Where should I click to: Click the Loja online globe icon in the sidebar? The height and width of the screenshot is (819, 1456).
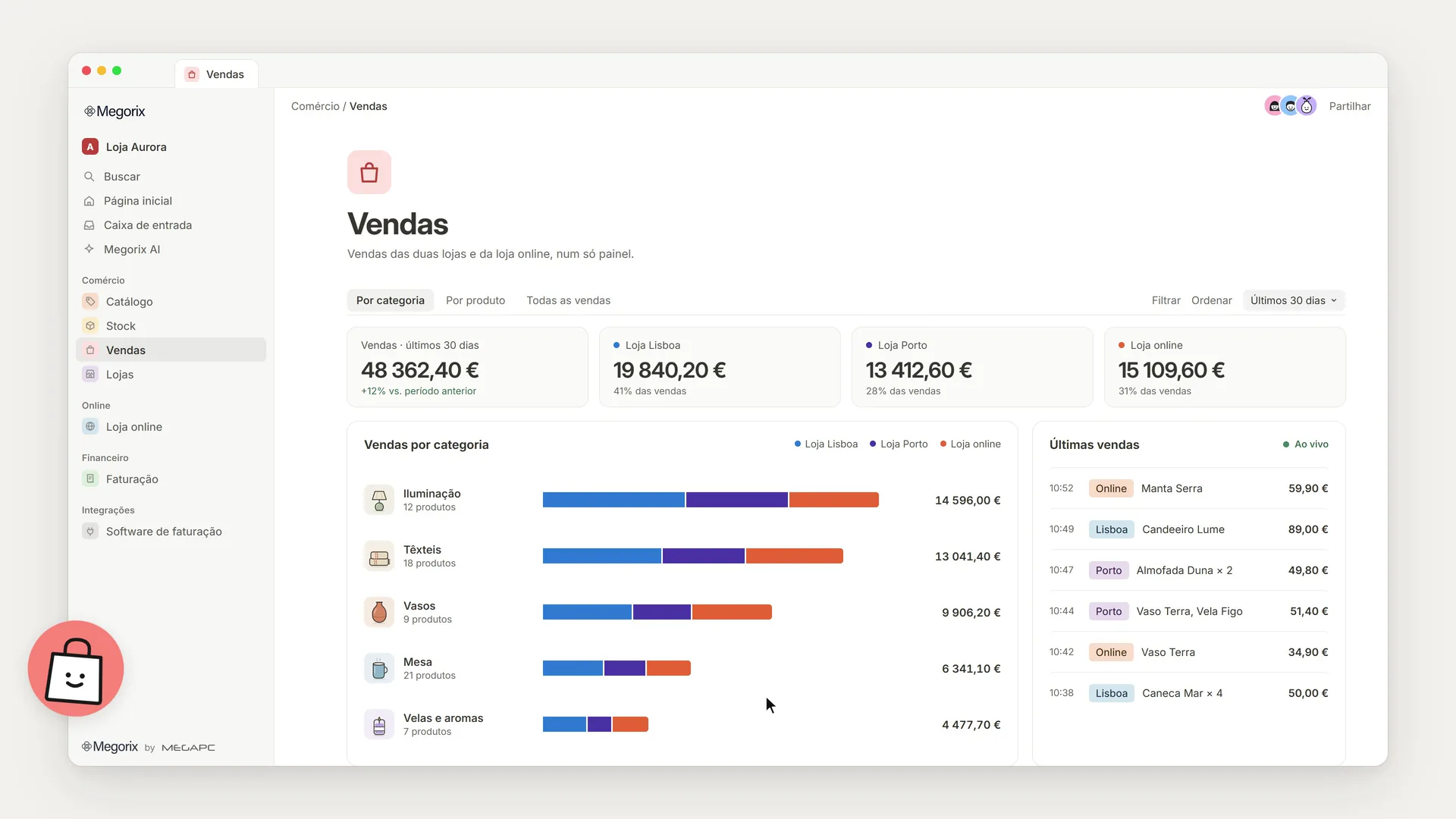90,427
